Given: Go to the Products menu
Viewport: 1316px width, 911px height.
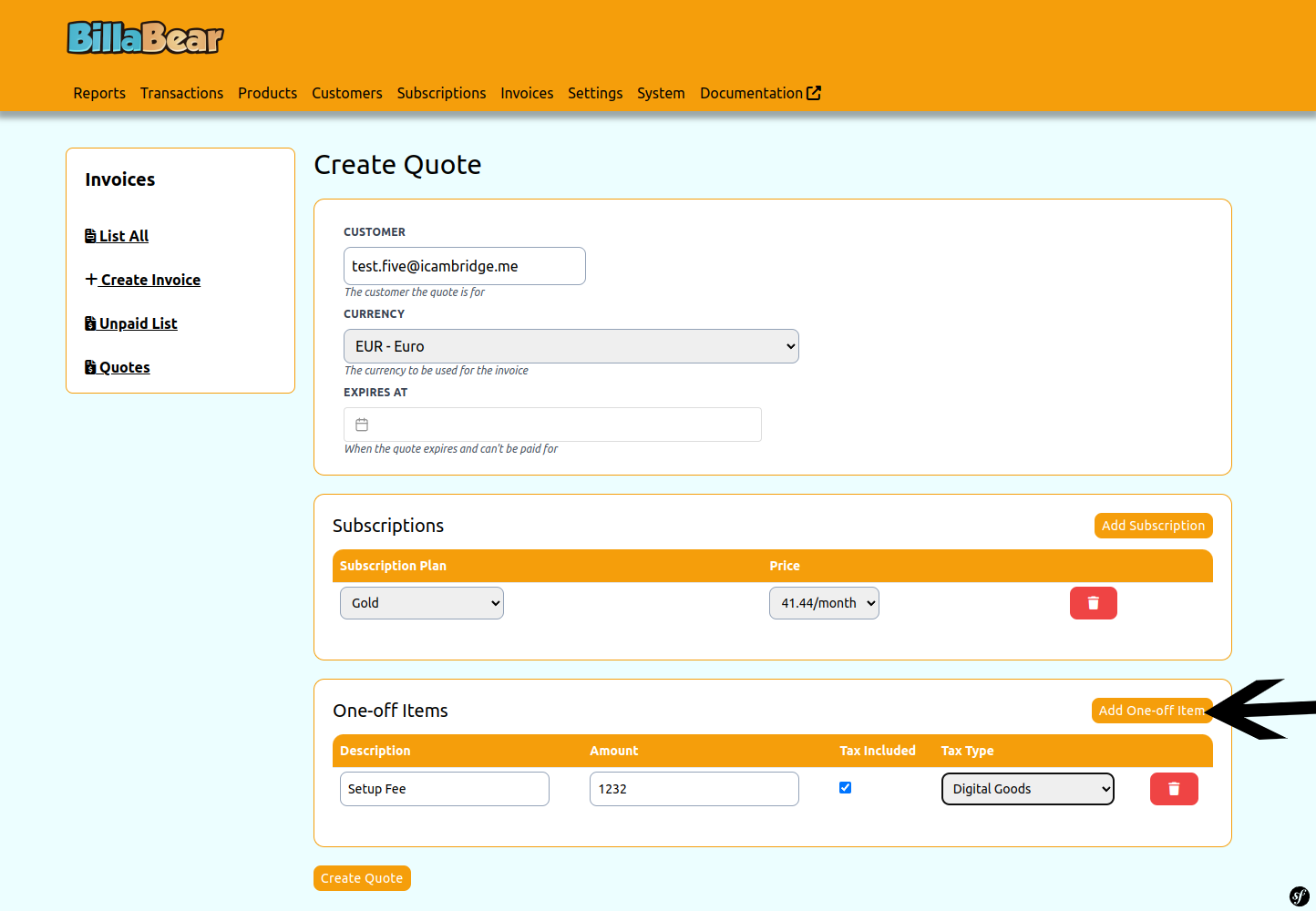Looking at the screenshot, I should 267,93.
